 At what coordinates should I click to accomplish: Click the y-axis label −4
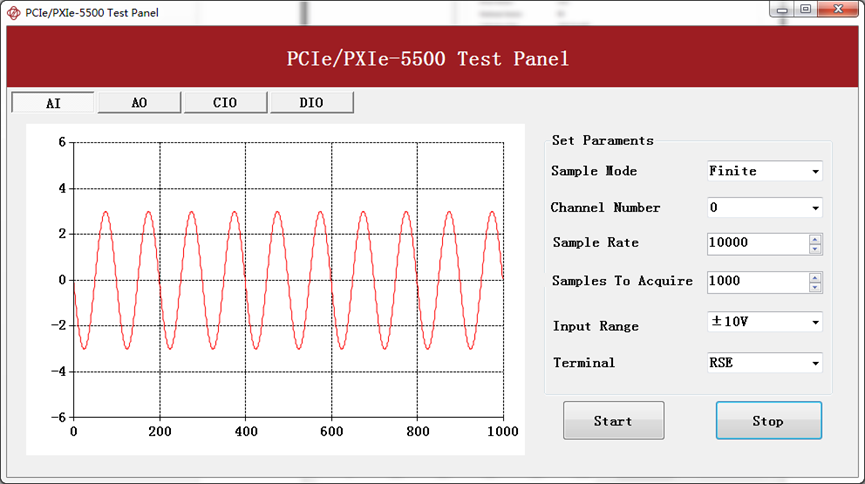point(58,371)
